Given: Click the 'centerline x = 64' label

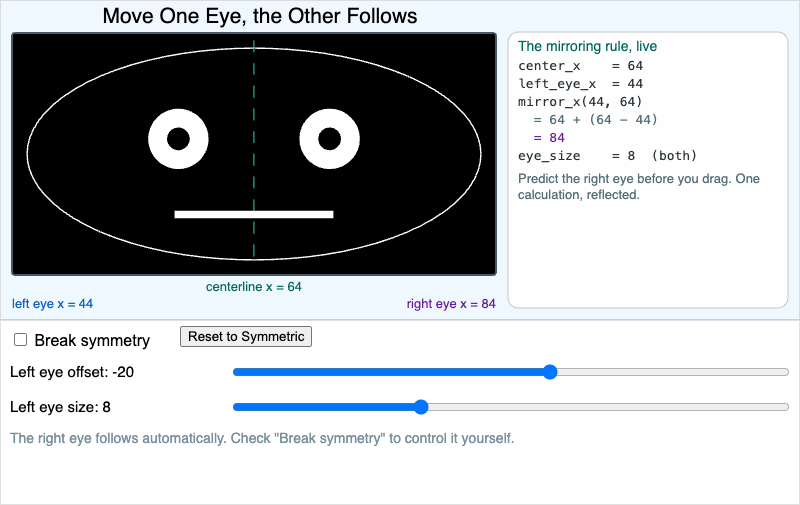Looking at the screenshot, I should pyautogui.click(x=254, y=287).
